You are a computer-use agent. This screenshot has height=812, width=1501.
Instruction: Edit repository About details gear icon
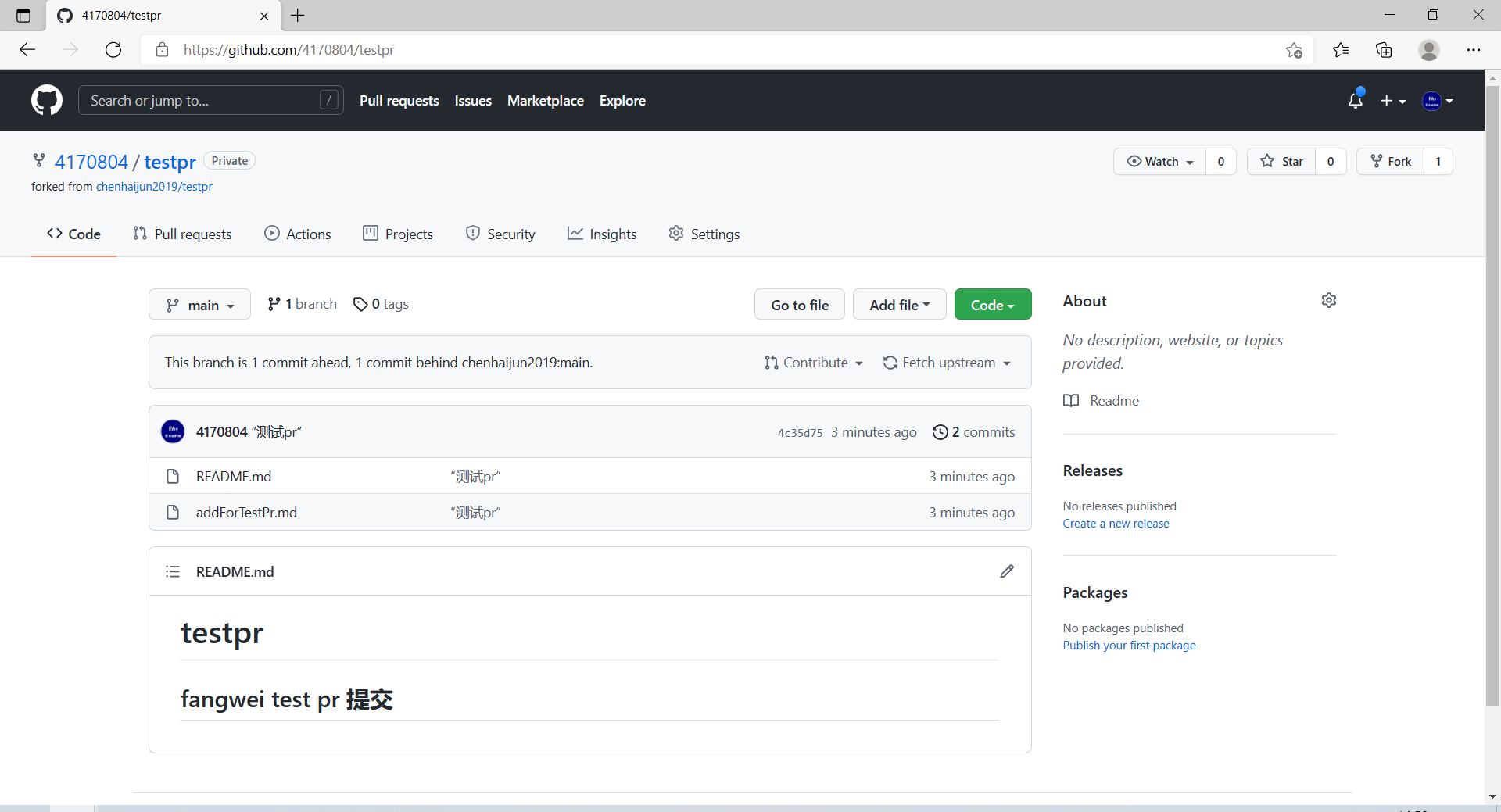1329,300
